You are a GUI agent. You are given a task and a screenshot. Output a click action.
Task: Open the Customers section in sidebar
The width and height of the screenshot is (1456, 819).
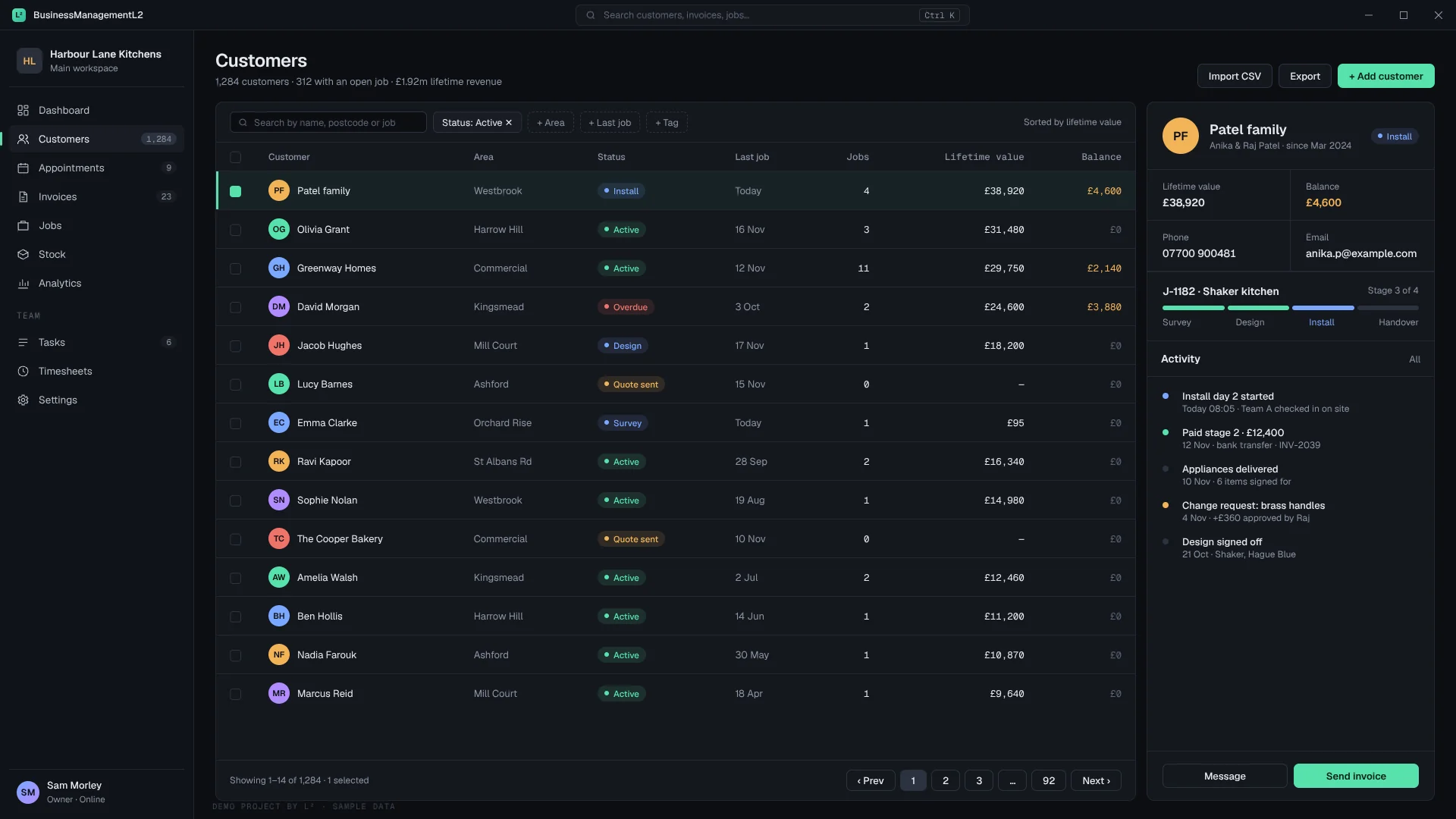(x=97, y=140)
